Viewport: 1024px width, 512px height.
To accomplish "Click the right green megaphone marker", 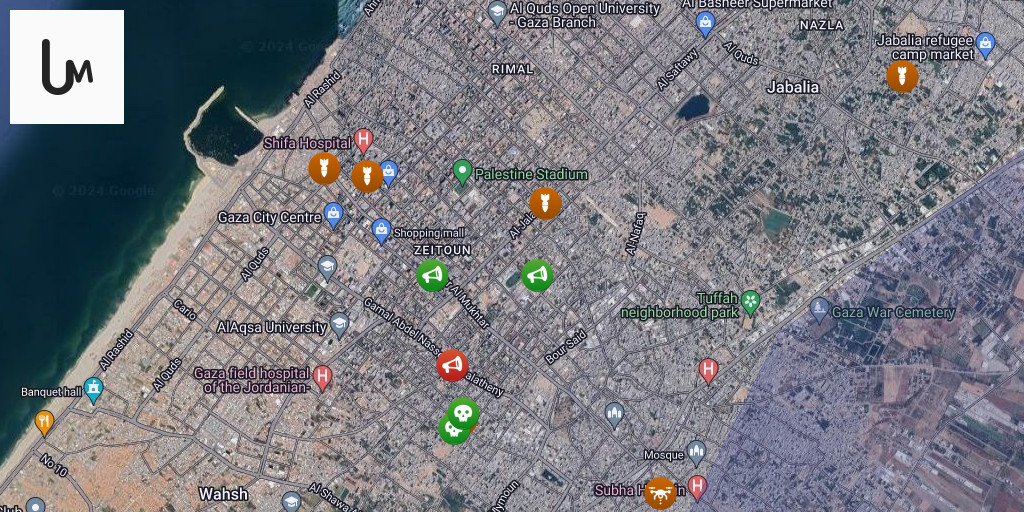I will tap(537, 275).
